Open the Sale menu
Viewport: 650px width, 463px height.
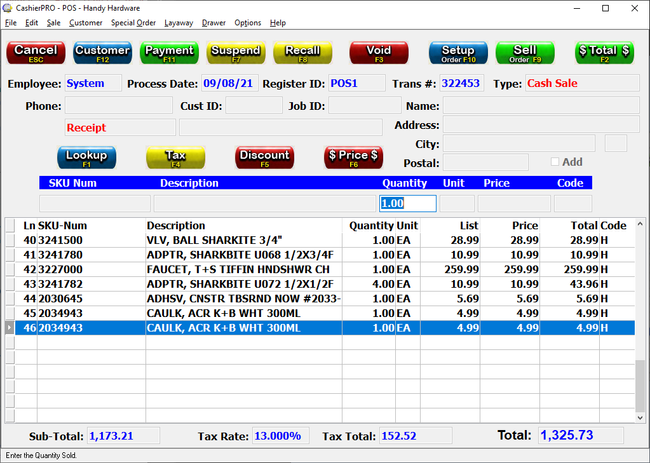(x=53, y=23)
